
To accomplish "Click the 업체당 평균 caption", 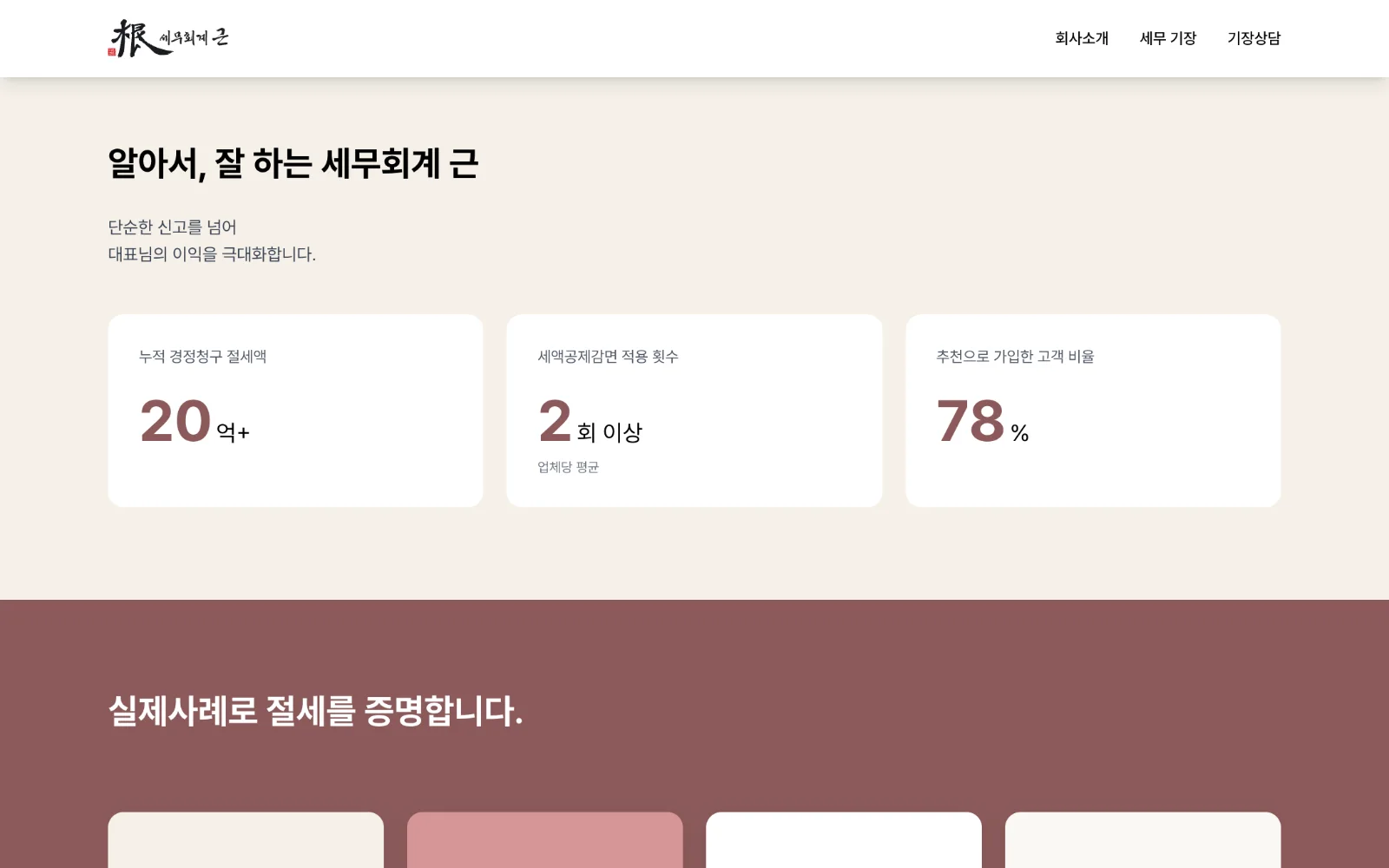I will (568, 467).
